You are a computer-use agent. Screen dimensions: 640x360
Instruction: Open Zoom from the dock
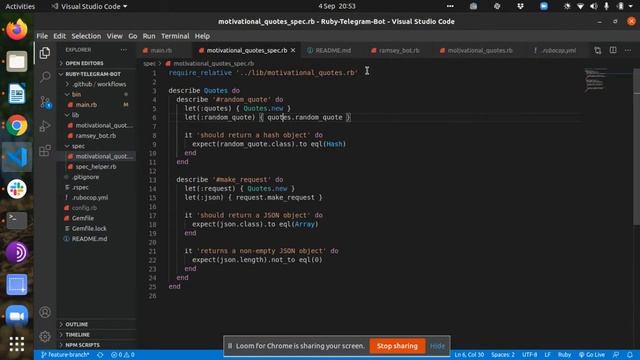coord(17,316)
